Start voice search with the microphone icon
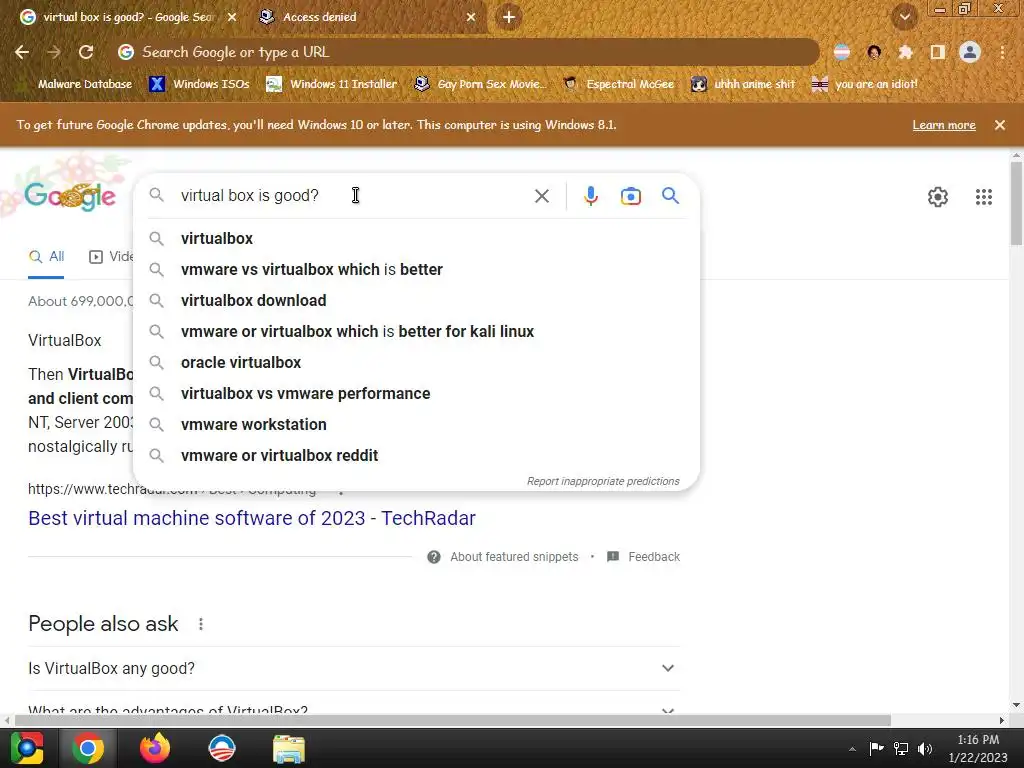This screenshot has width=1024, height=768. coord(590,196)
